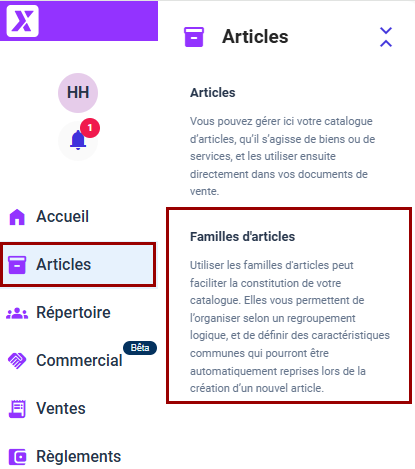
Task: Open the Règlements section
Action: [x=79, y=457]
